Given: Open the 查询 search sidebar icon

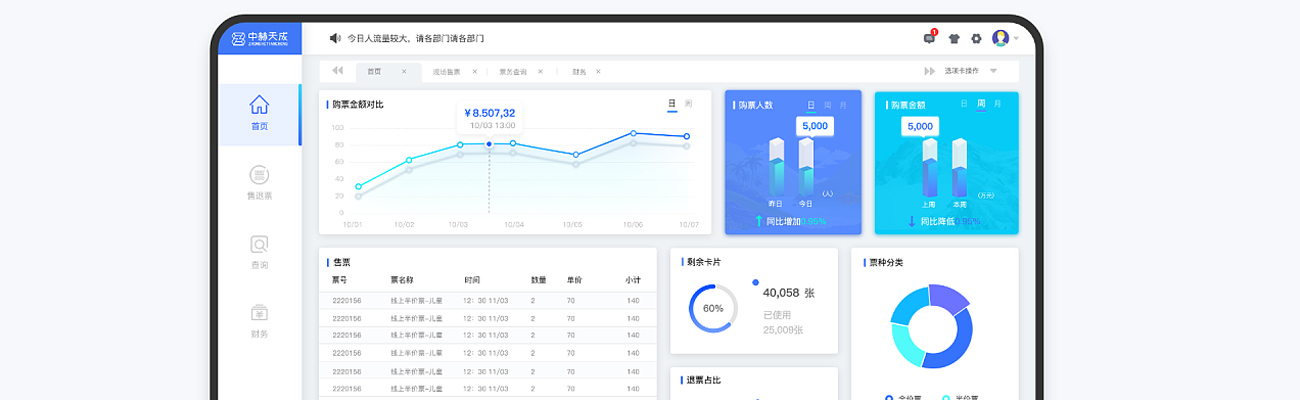Looking at the screenshot, I should [259, 244].
